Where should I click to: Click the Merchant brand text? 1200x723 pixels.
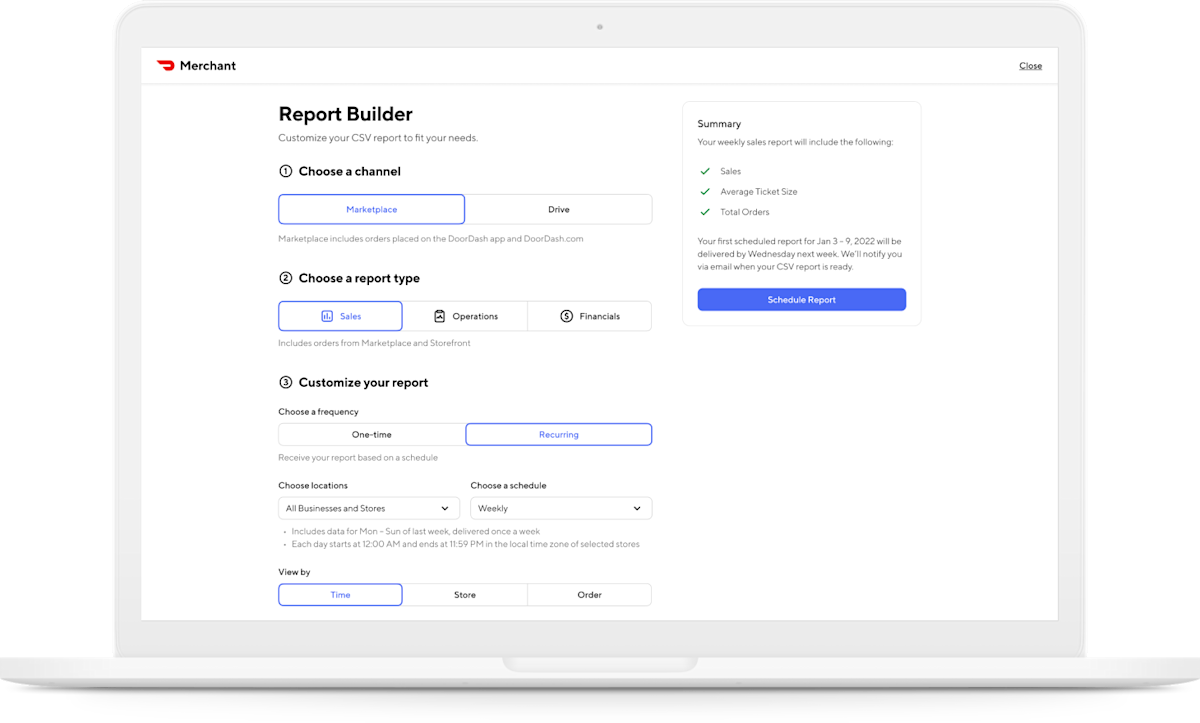point(208,66)
